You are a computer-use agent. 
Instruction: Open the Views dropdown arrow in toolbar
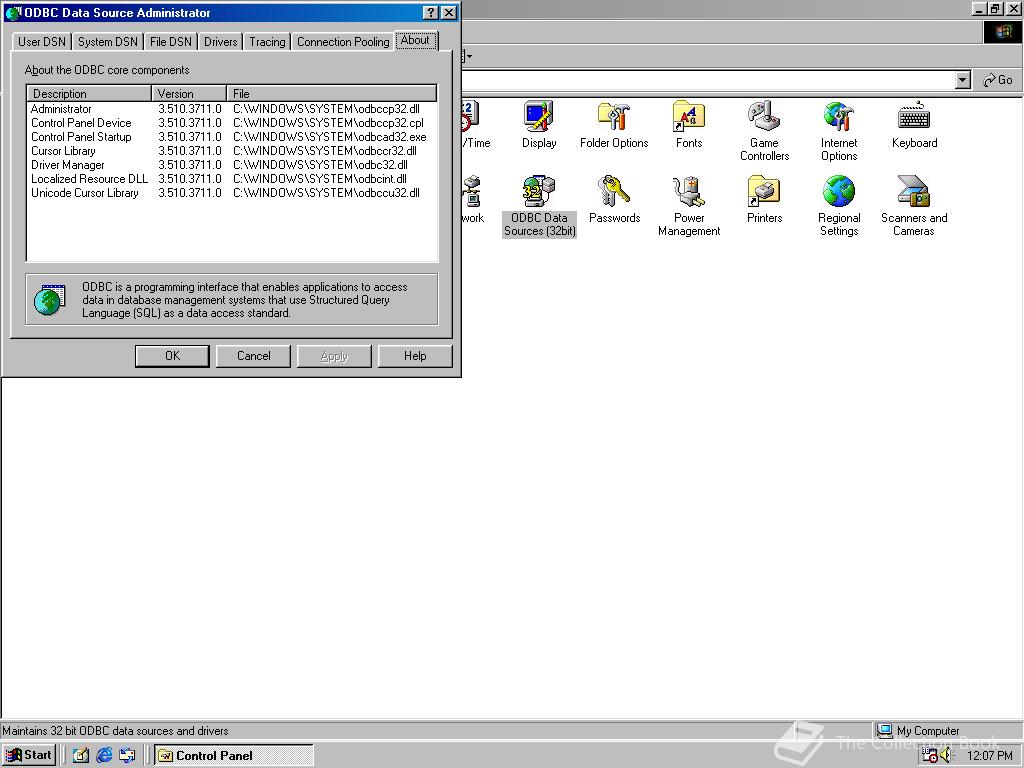(x=468, y=56)
